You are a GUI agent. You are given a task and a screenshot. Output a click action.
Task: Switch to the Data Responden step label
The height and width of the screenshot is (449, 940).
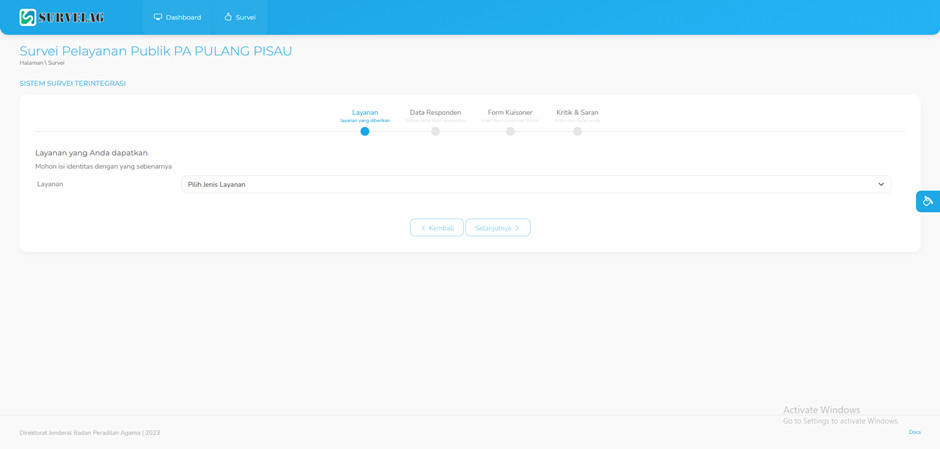[435, 112]
